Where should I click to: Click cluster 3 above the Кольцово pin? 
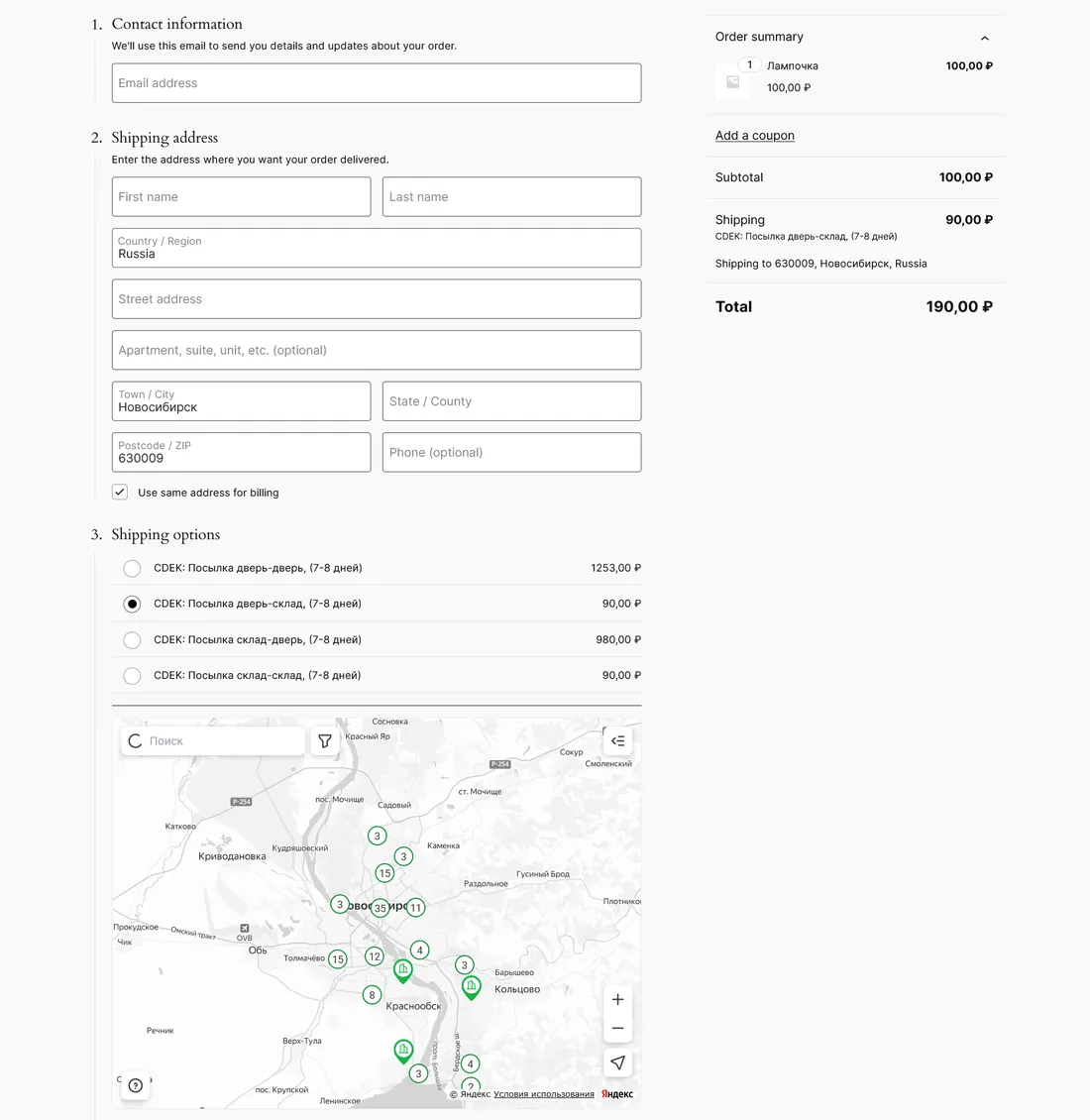(x=465, y=965)
